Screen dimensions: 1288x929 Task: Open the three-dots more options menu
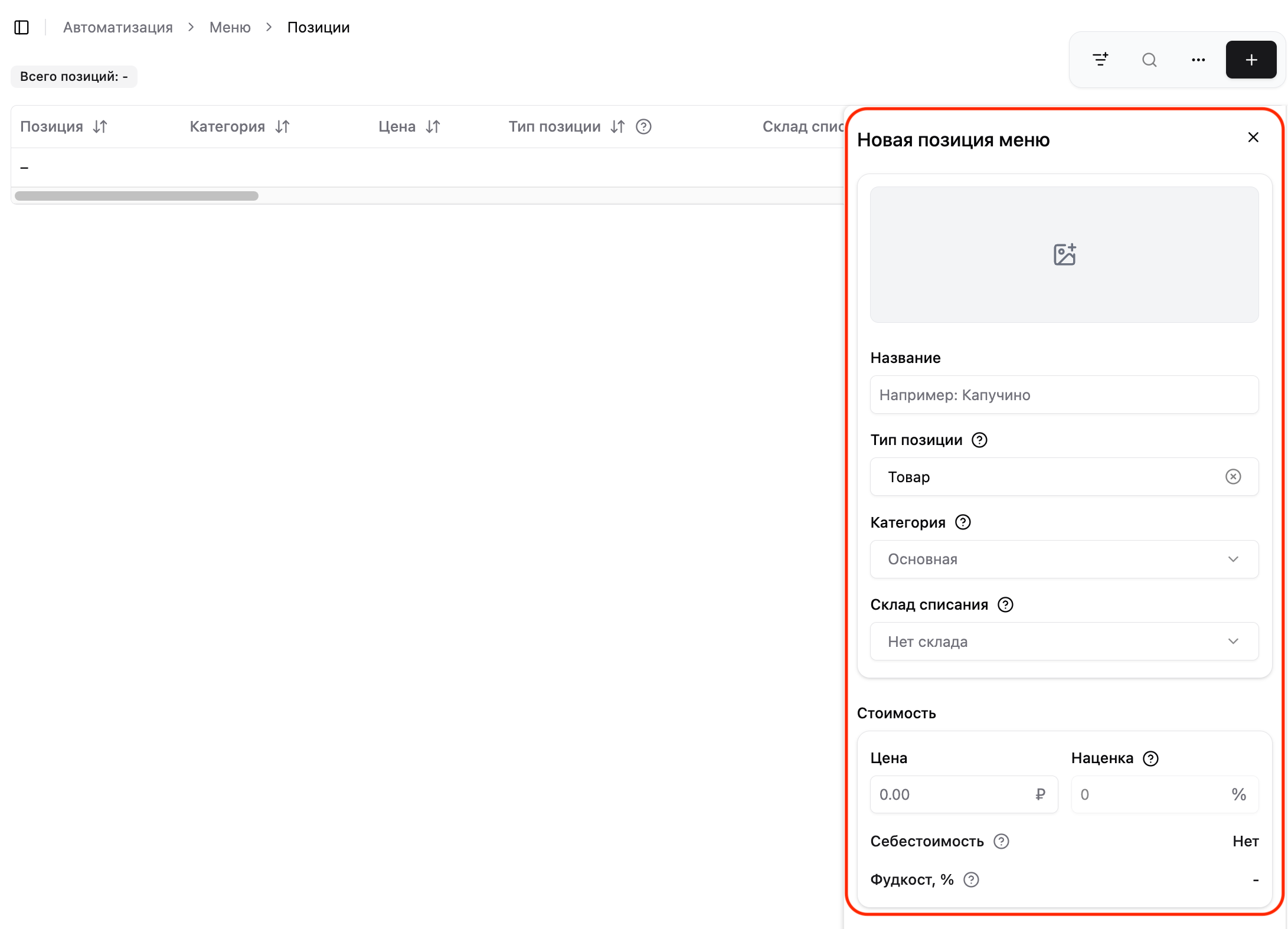tap(1198, 60)
